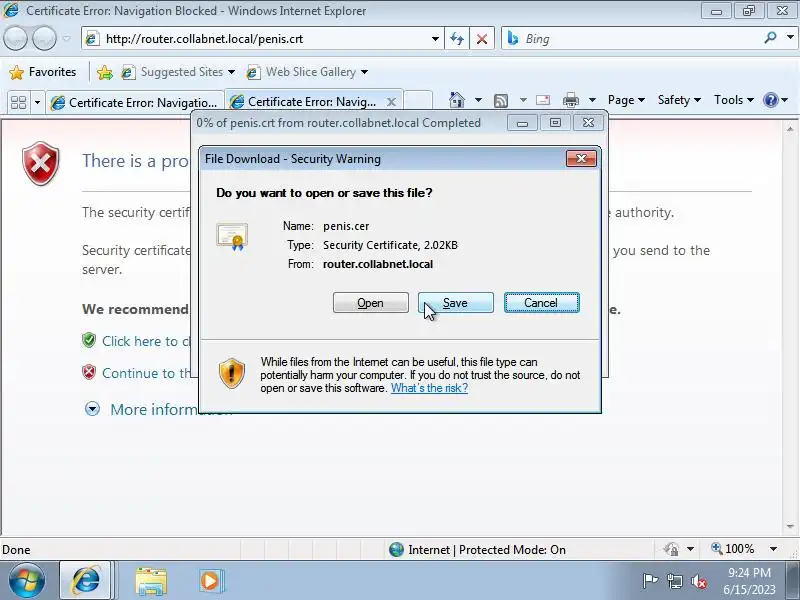Open the downloaded penis.cer file
Image resolution: width=800 pixels, height=600 pixels.
(x=370, y=303)
